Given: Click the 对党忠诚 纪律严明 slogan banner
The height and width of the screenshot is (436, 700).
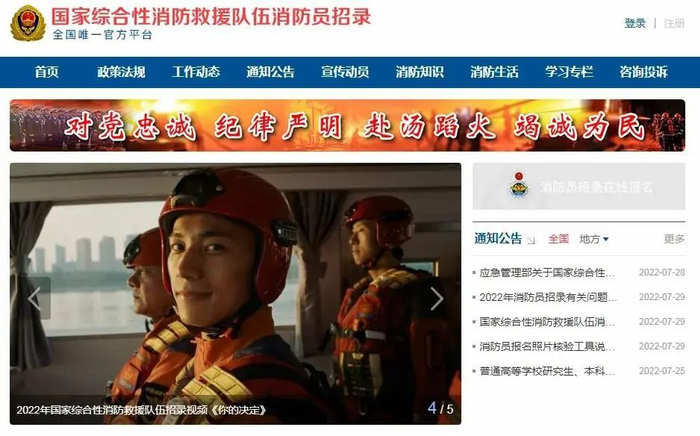Looking at the screenshot, I should (347, 125).
